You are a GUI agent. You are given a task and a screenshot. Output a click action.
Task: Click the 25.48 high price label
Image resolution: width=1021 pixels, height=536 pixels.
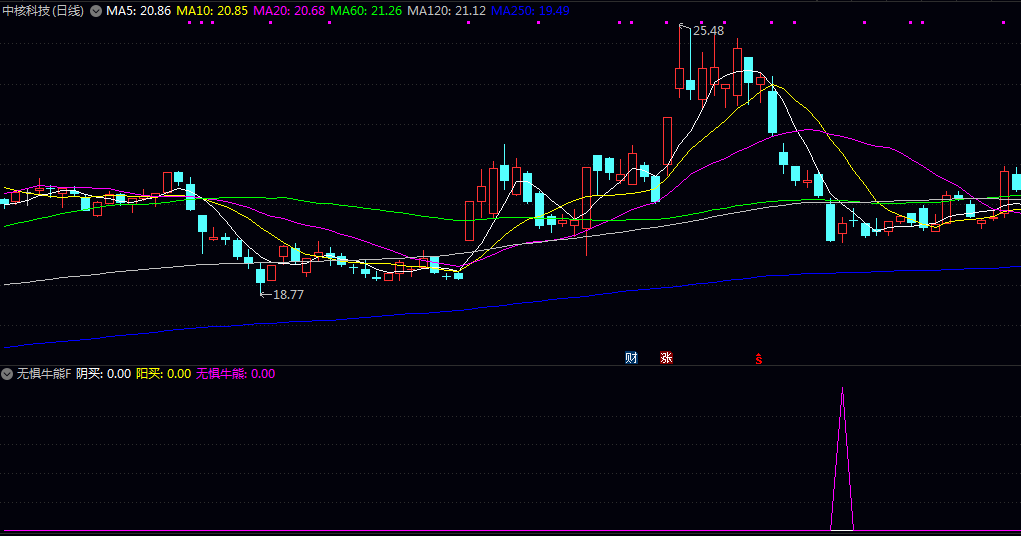(708, 31)
